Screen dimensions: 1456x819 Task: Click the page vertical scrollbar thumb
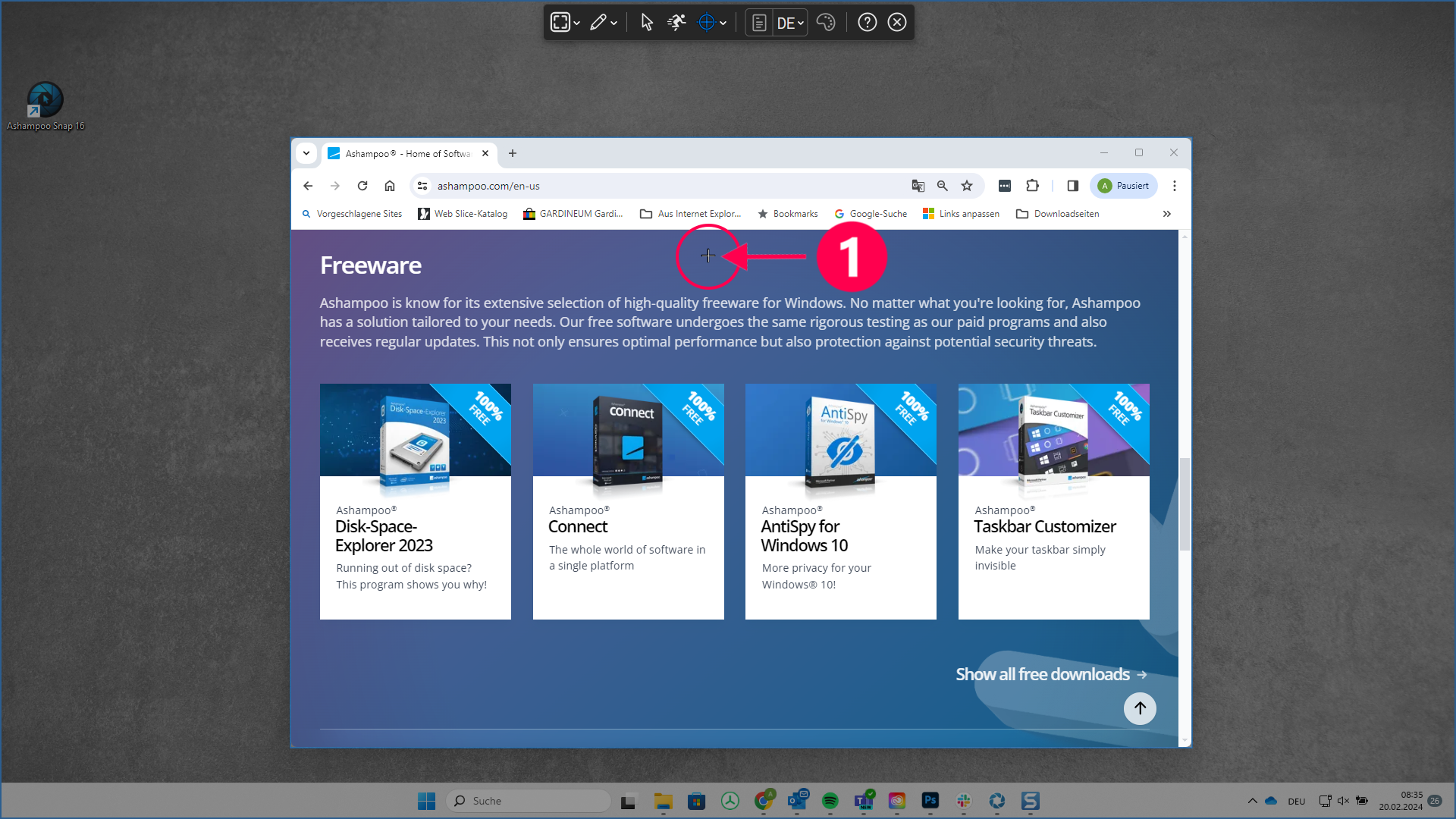[x=1185, y=504]
